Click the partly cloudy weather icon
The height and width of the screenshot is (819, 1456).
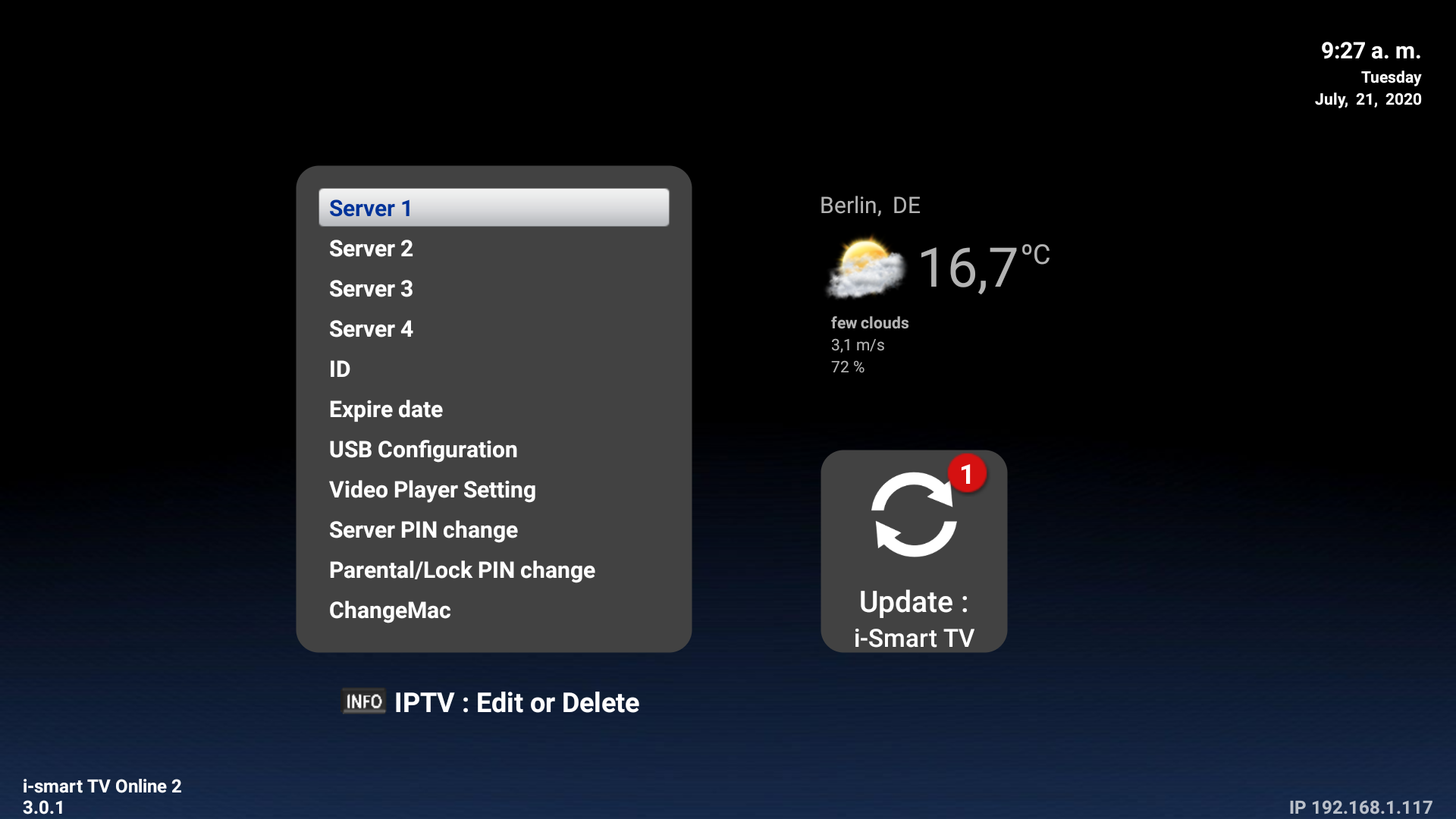tap(865, 268)
